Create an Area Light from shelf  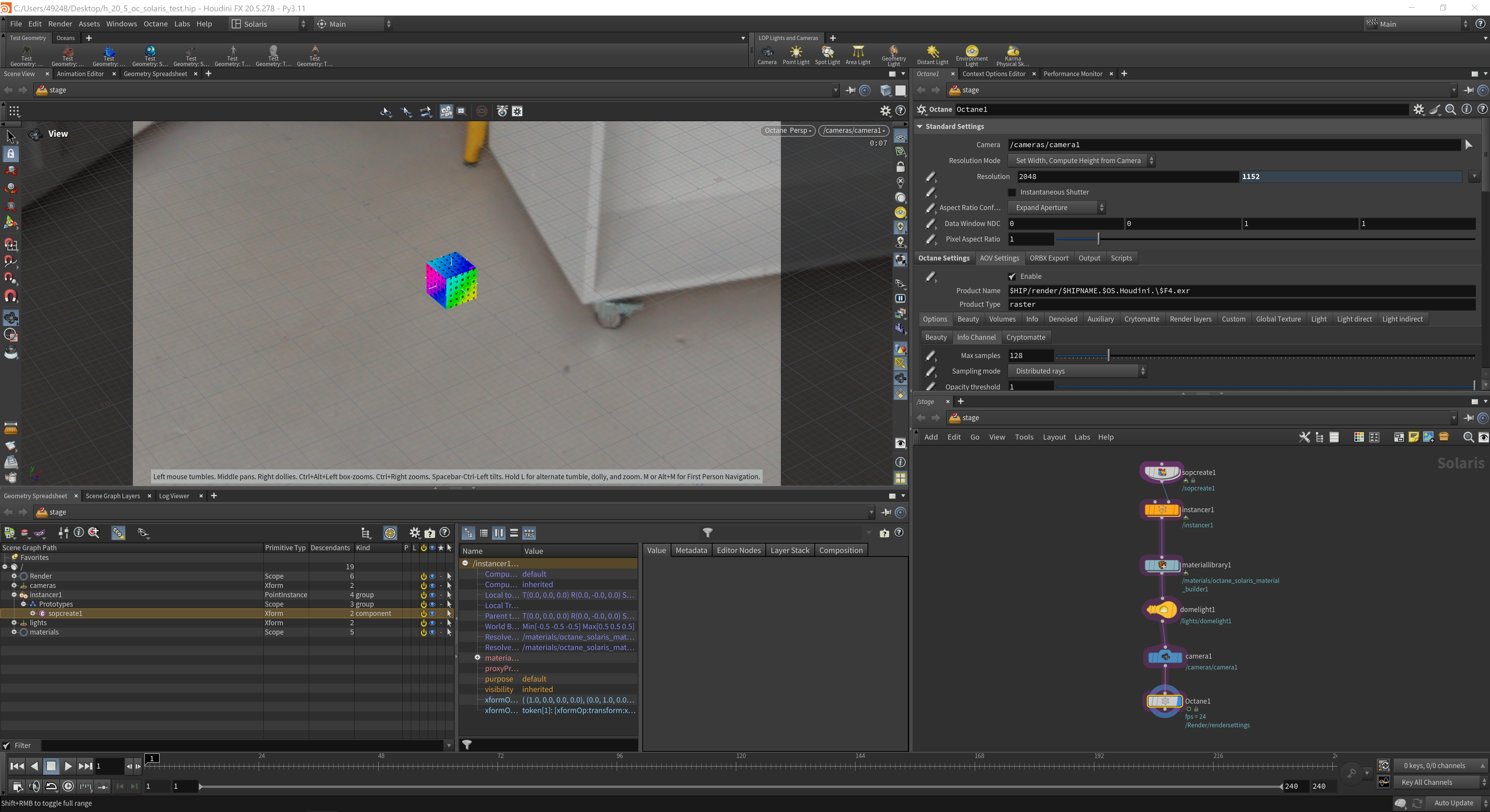858,55
